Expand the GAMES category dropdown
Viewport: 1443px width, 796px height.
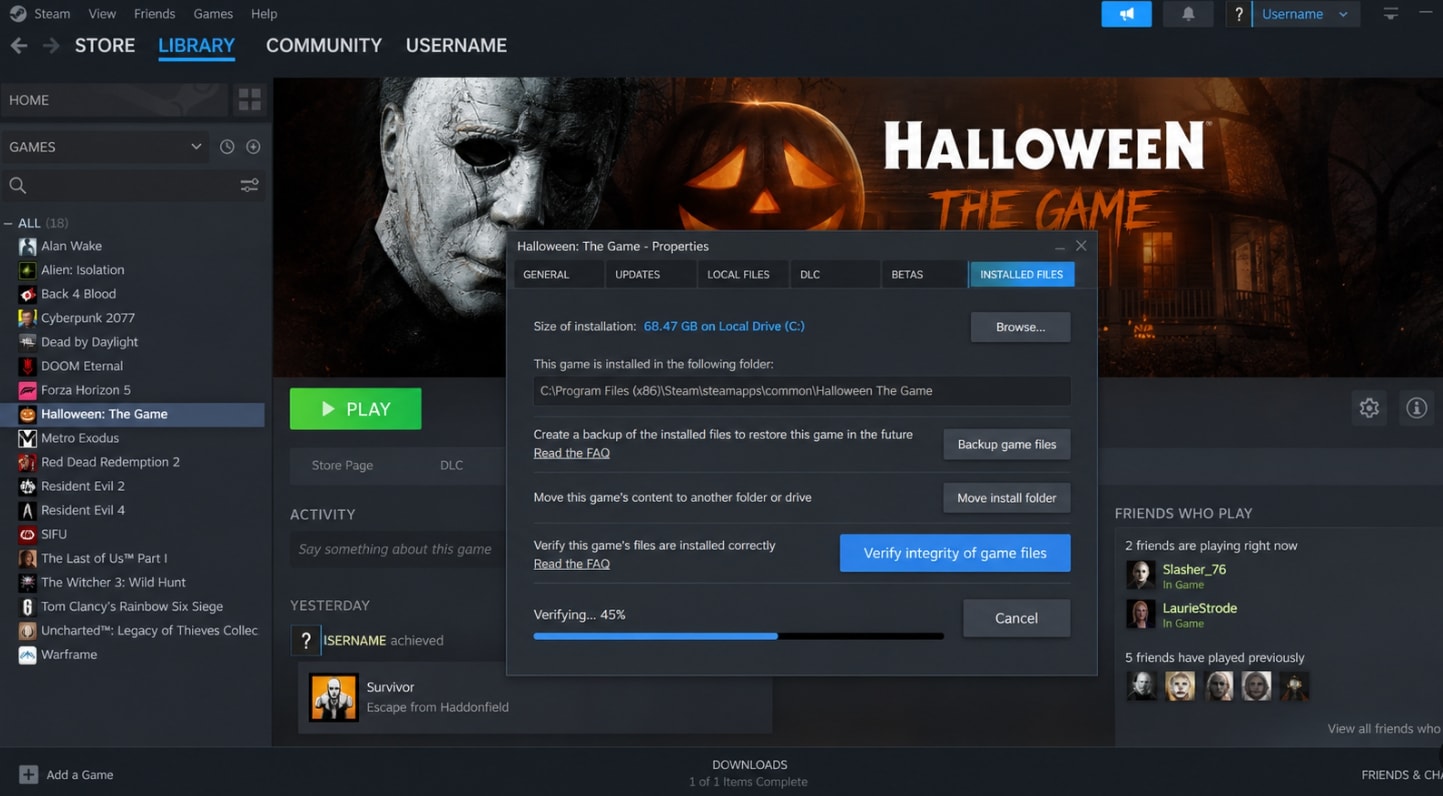coord(105,147)
